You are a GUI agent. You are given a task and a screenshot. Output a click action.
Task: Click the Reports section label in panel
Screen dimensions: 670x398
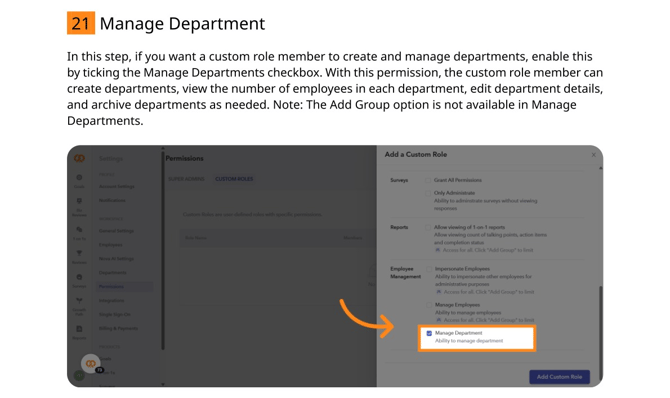[399, 227]
